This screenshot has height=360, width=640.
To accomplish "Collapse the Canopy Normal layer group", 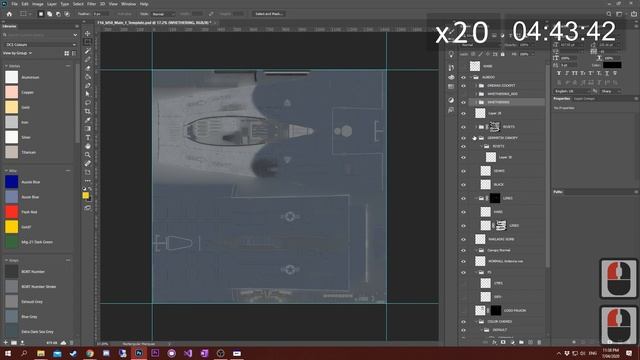I will pyautogui.click(x=476, y=250).
